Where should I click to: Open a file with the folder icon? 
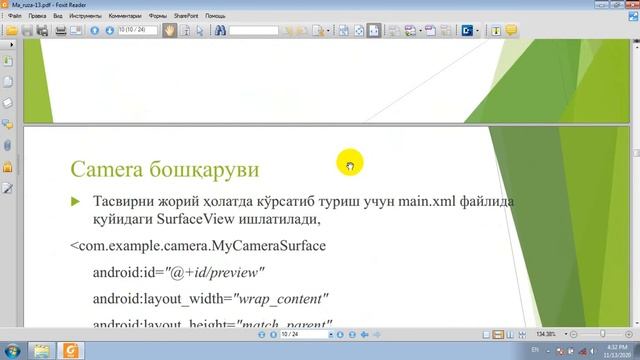coord(11,31)
